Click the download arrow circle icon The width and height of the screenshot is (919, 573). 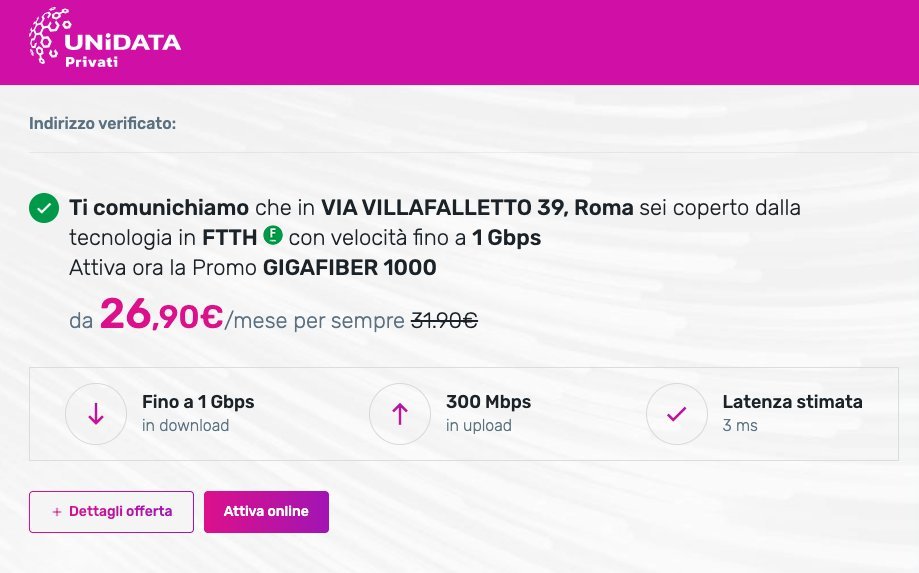[x=96, y=414]
